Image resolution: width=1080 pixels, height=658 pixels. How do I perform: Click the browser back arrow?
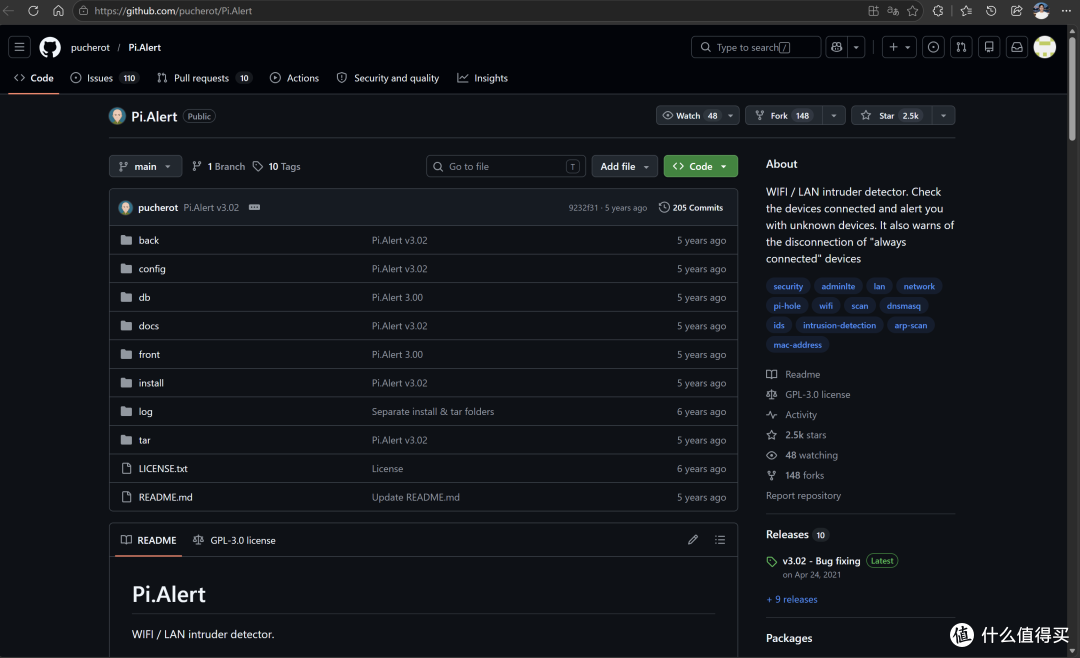click(x=8, y=10)
